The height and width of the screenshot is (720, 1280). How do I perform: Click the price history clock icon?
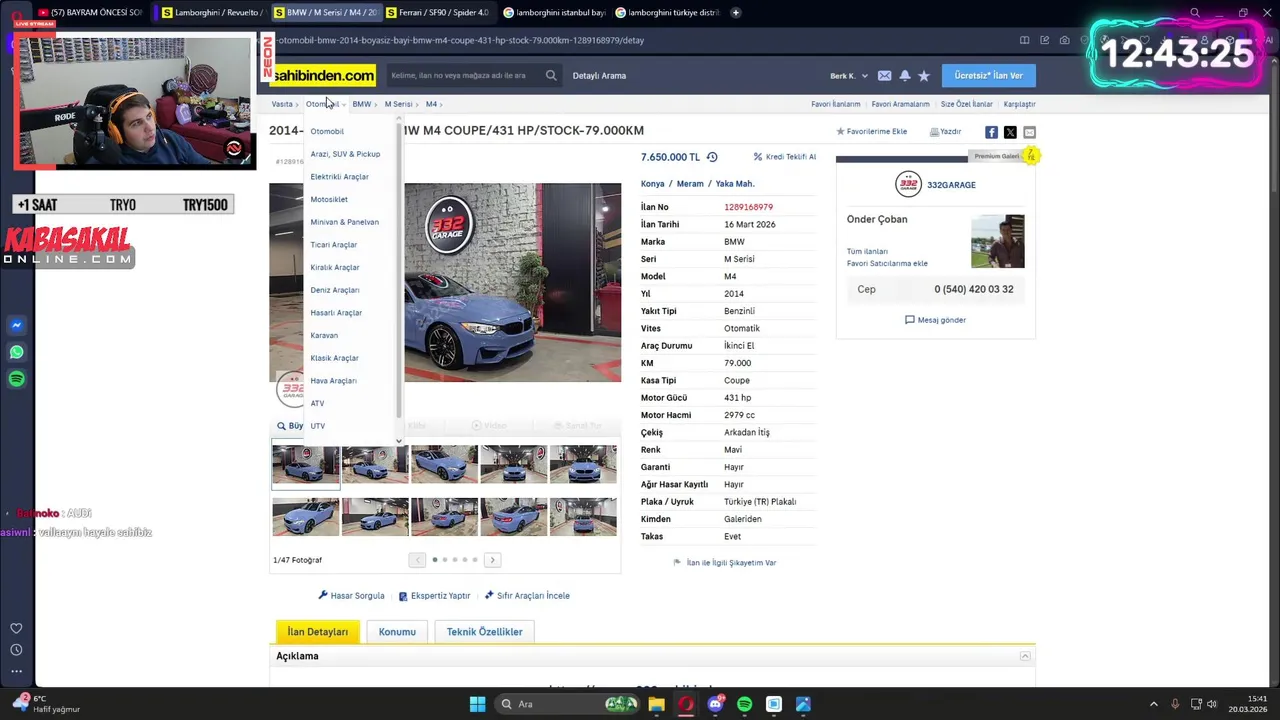[712, 157]
